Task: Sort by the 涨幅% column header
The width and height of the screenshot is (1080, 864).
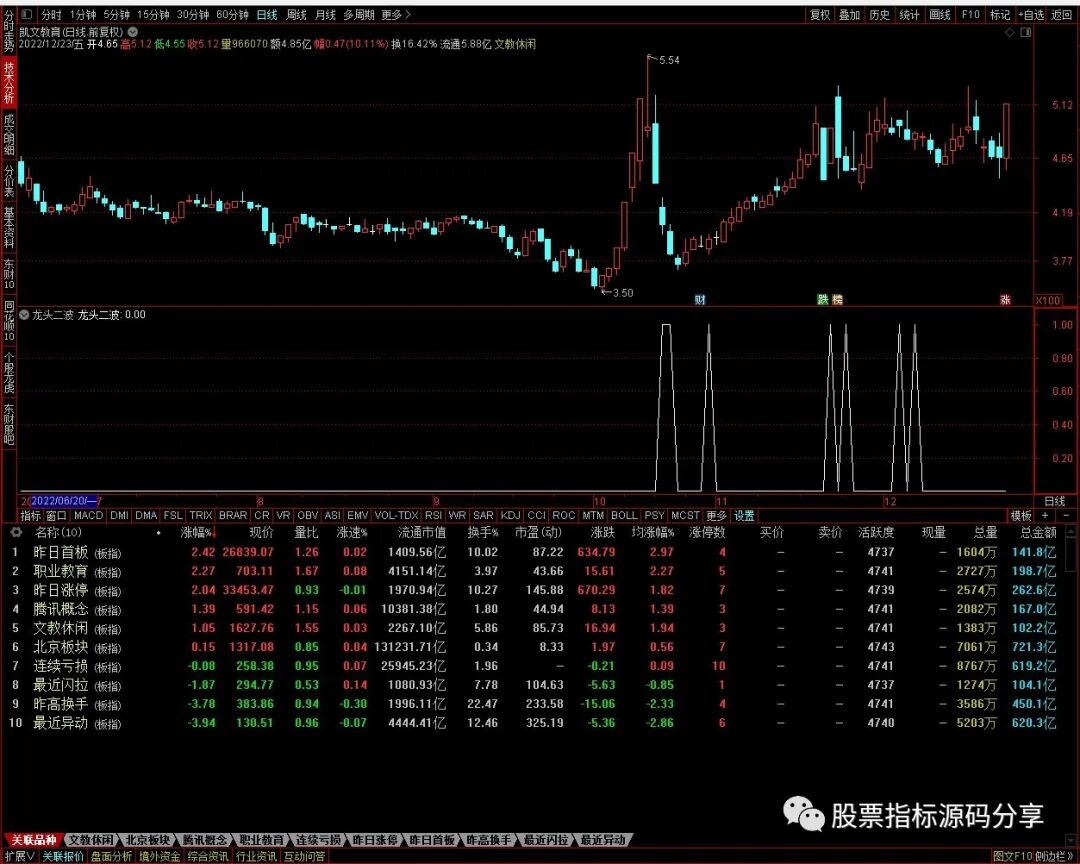Action: click(198, 533)
